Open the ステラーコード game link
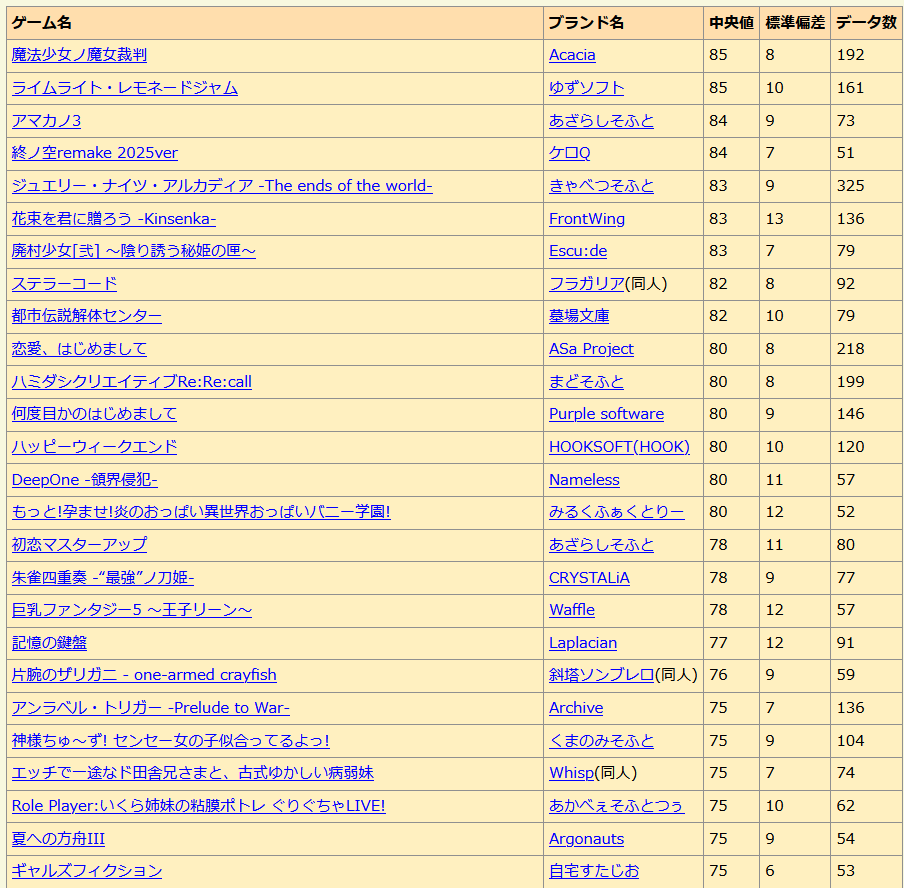Screen dimensions: 904x888 point(64,284)
